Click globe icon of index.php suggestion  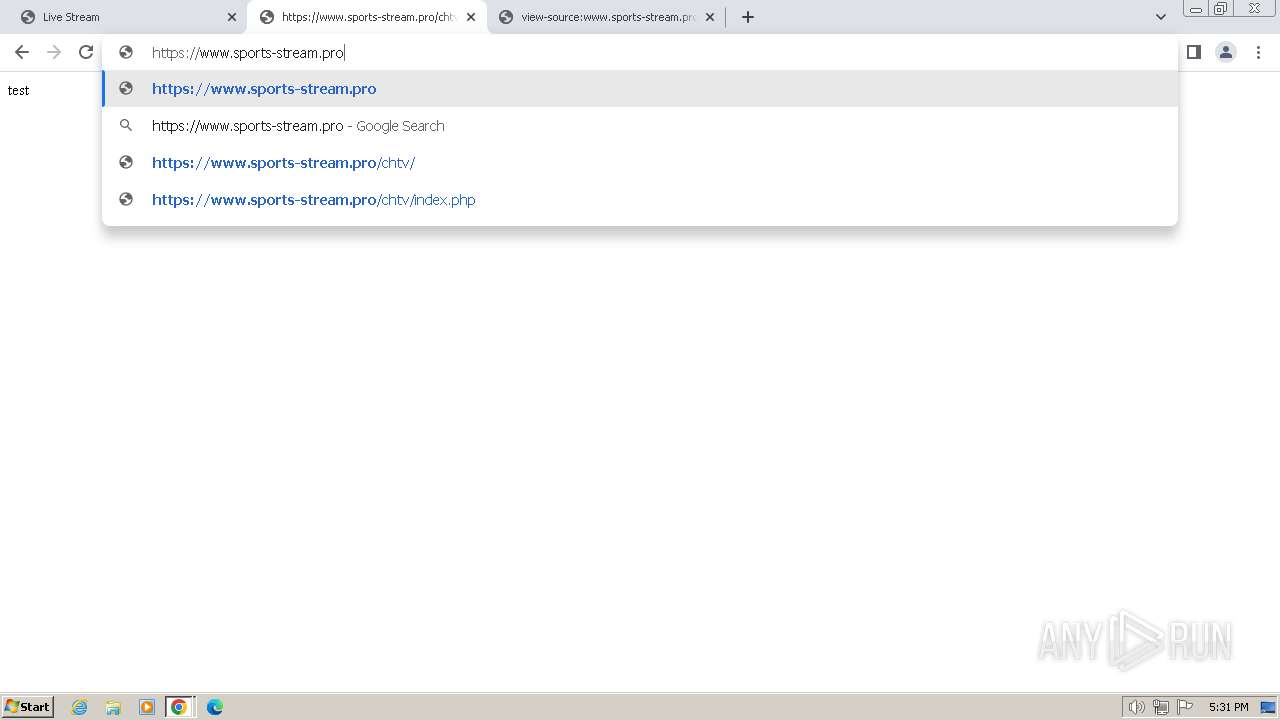[126, 200]
